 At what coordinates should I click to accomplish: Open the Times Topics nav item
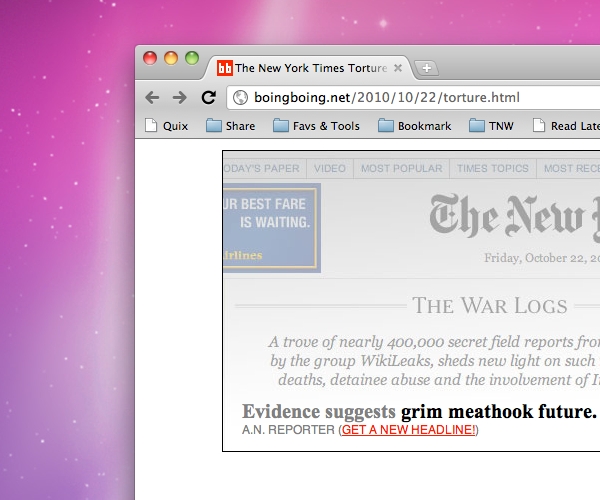[x=493, y=168]
